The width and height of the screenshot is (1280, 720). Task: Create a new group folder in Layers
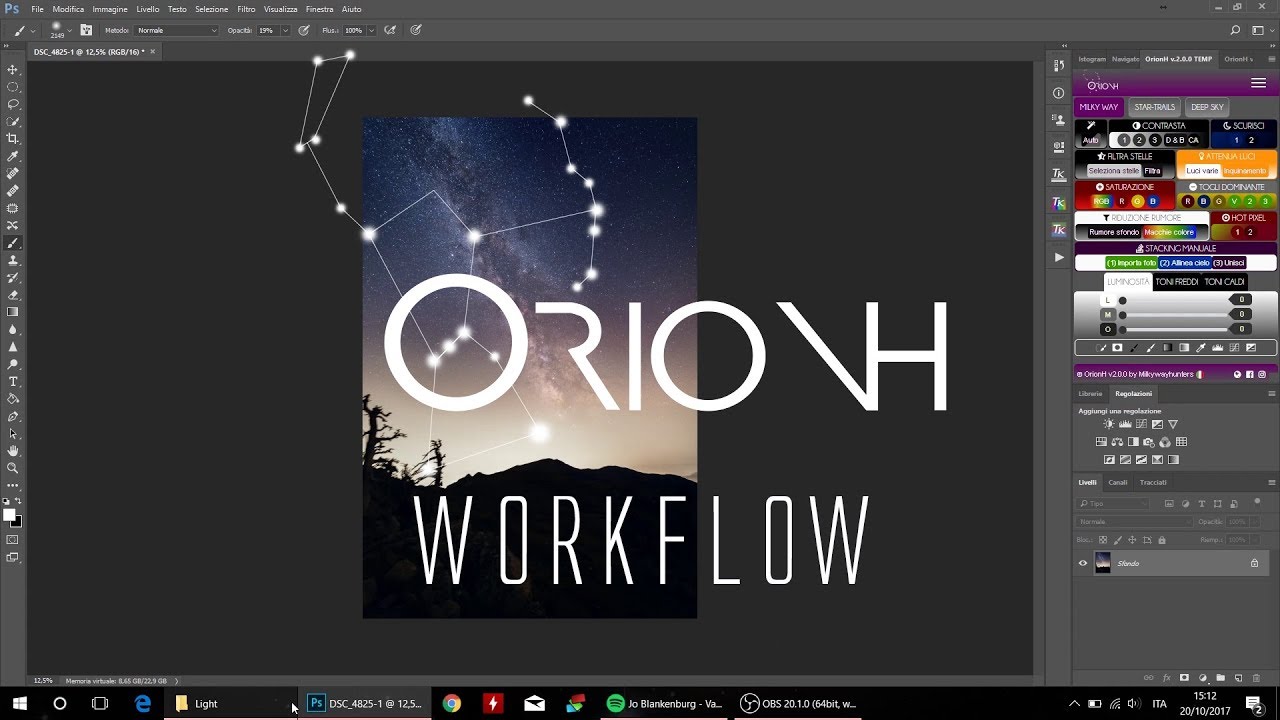(1220, 678)
